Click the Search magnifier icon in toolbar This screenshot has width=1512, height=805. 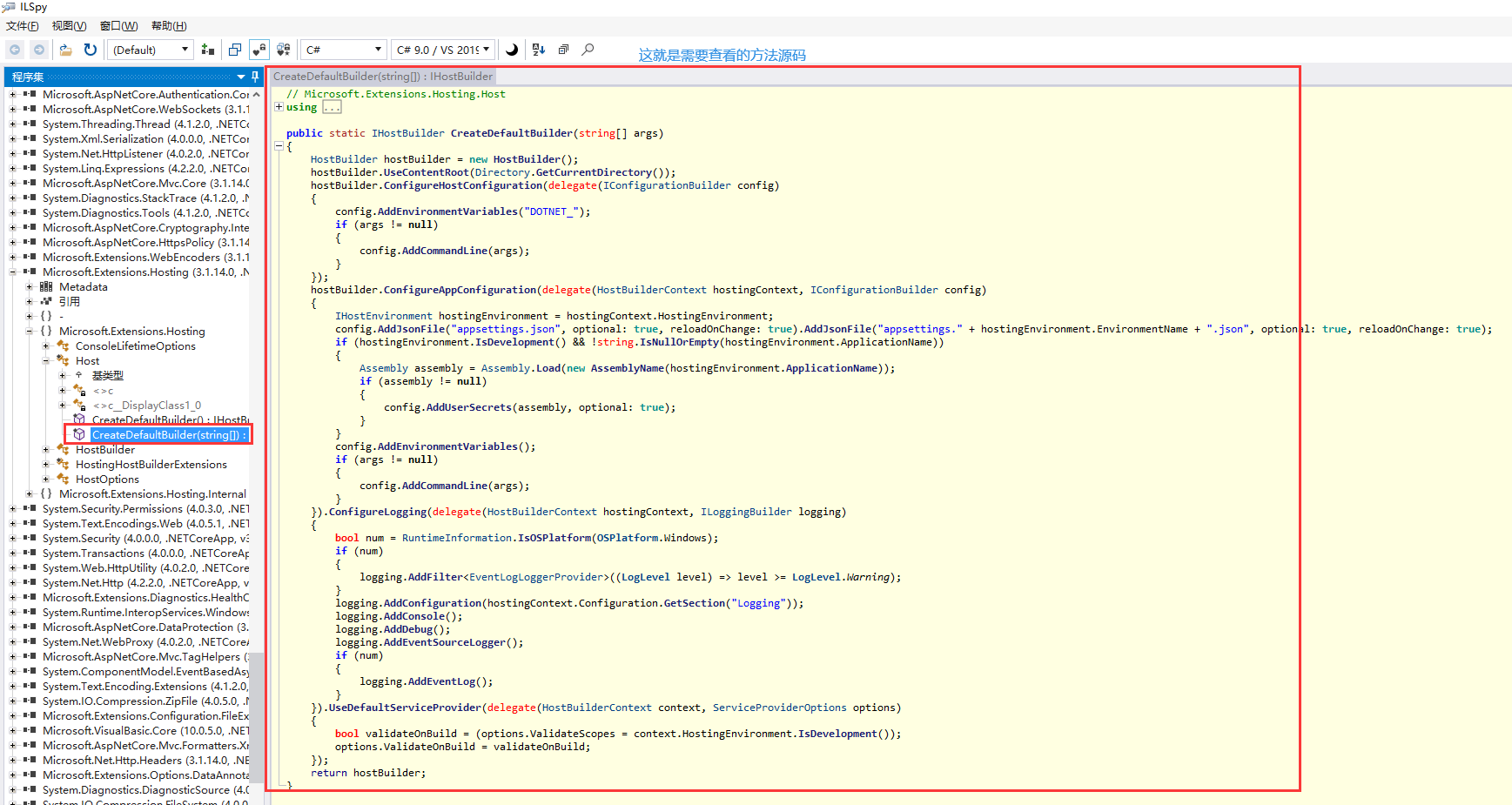(x=588, y=50)
